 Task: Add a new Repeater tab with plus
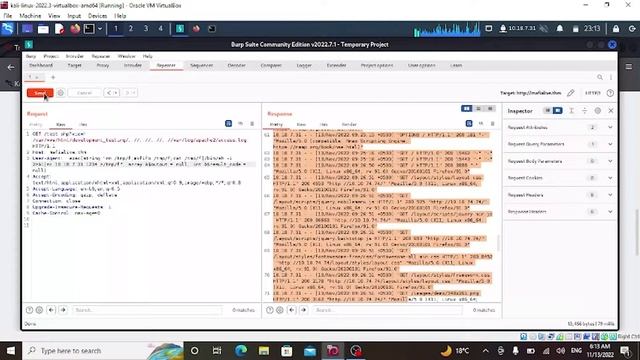(x=53, y=77)
